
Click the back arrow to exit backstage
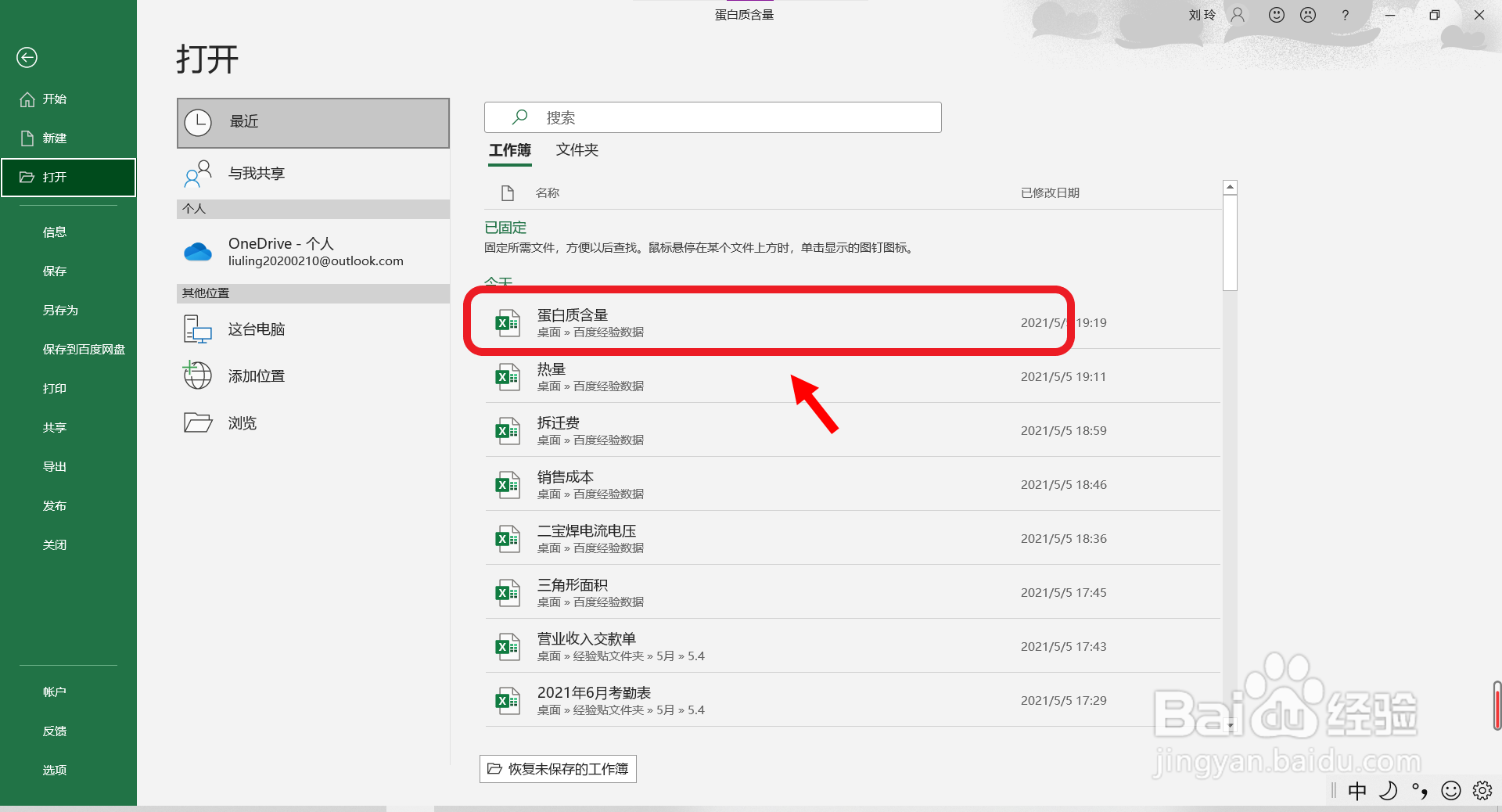point(27,57)
